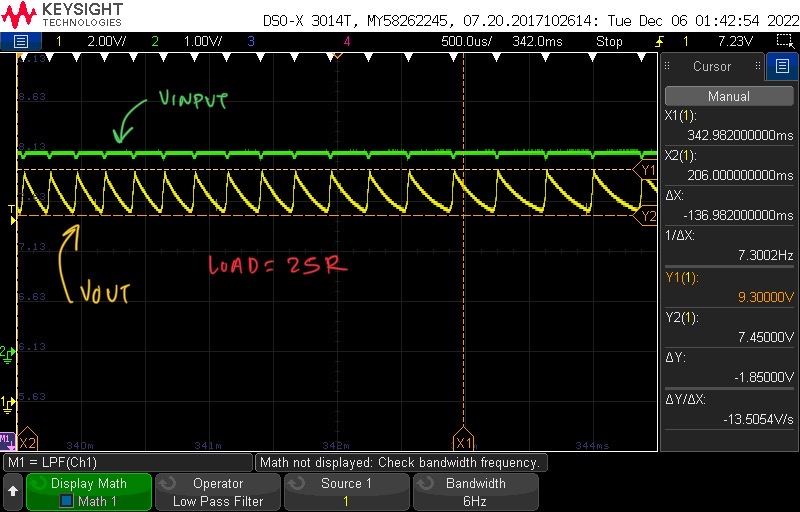Screen dimensions: 800x512
Task: Select the Y1 cursor flag
Action: 647,170
